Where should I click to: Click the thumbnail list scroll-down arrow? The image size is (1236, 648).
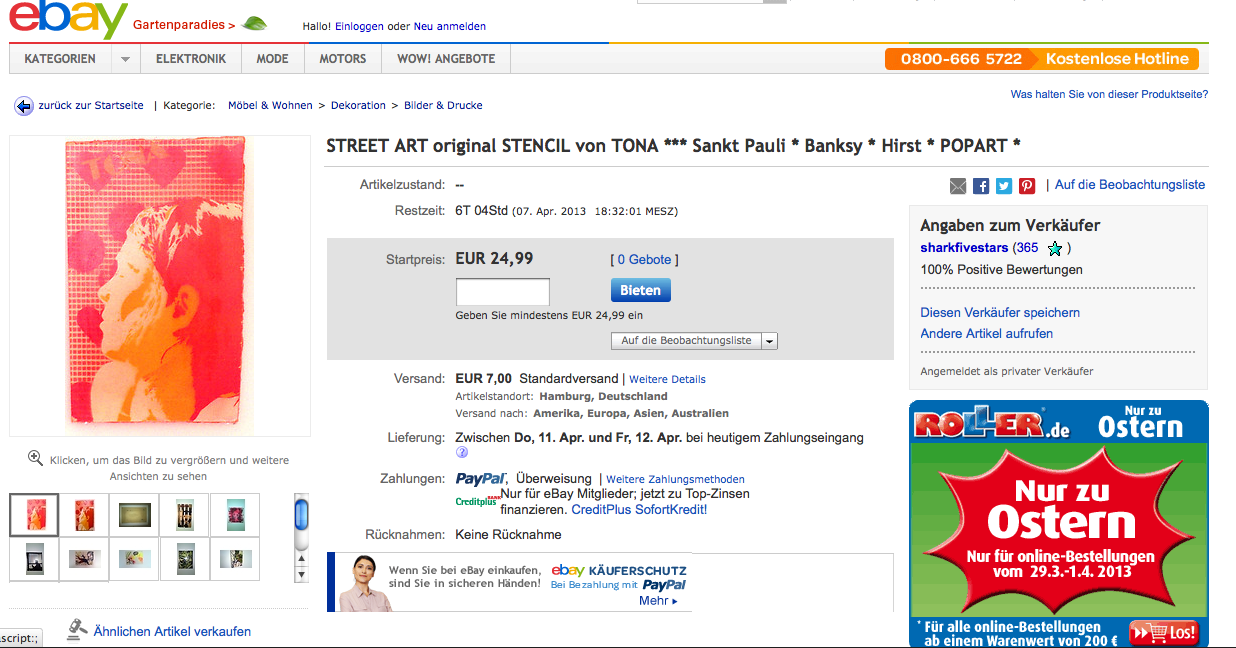(x=302, y=574)
